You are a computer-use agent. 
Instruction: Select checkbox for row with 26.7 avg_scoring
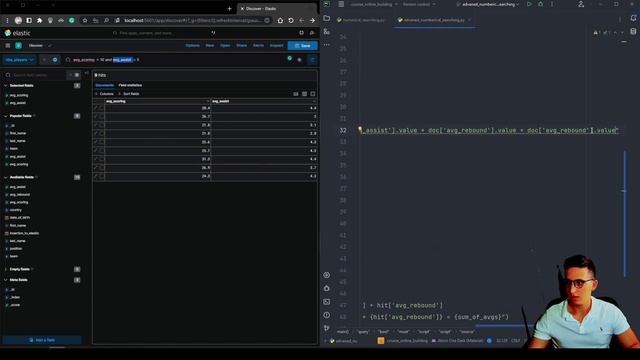click(x=102, y=117)
